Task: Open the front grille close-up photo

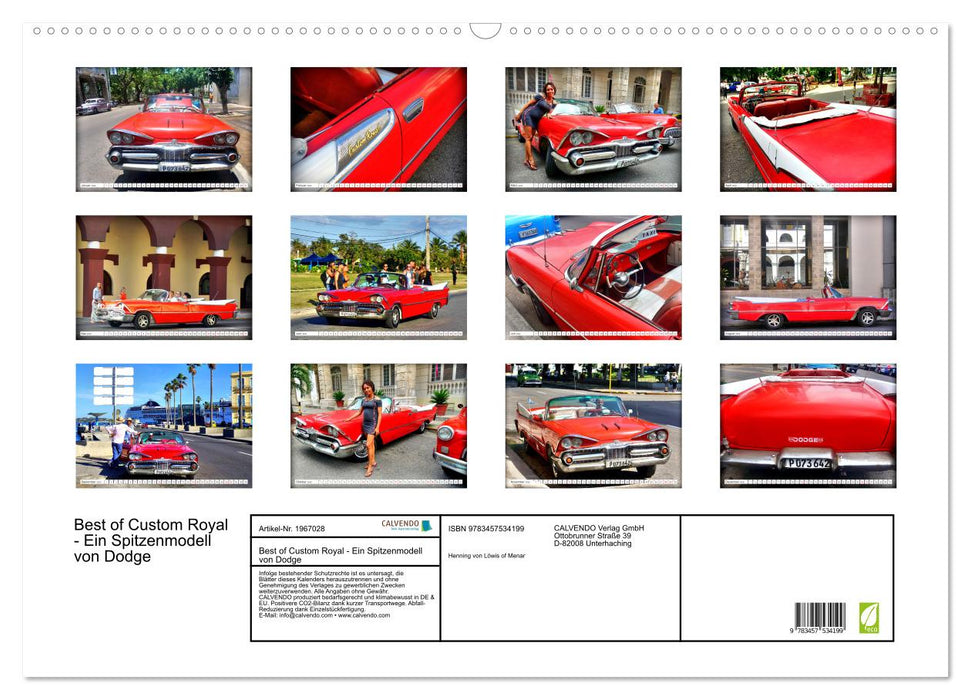Action: tap(163, 130)
